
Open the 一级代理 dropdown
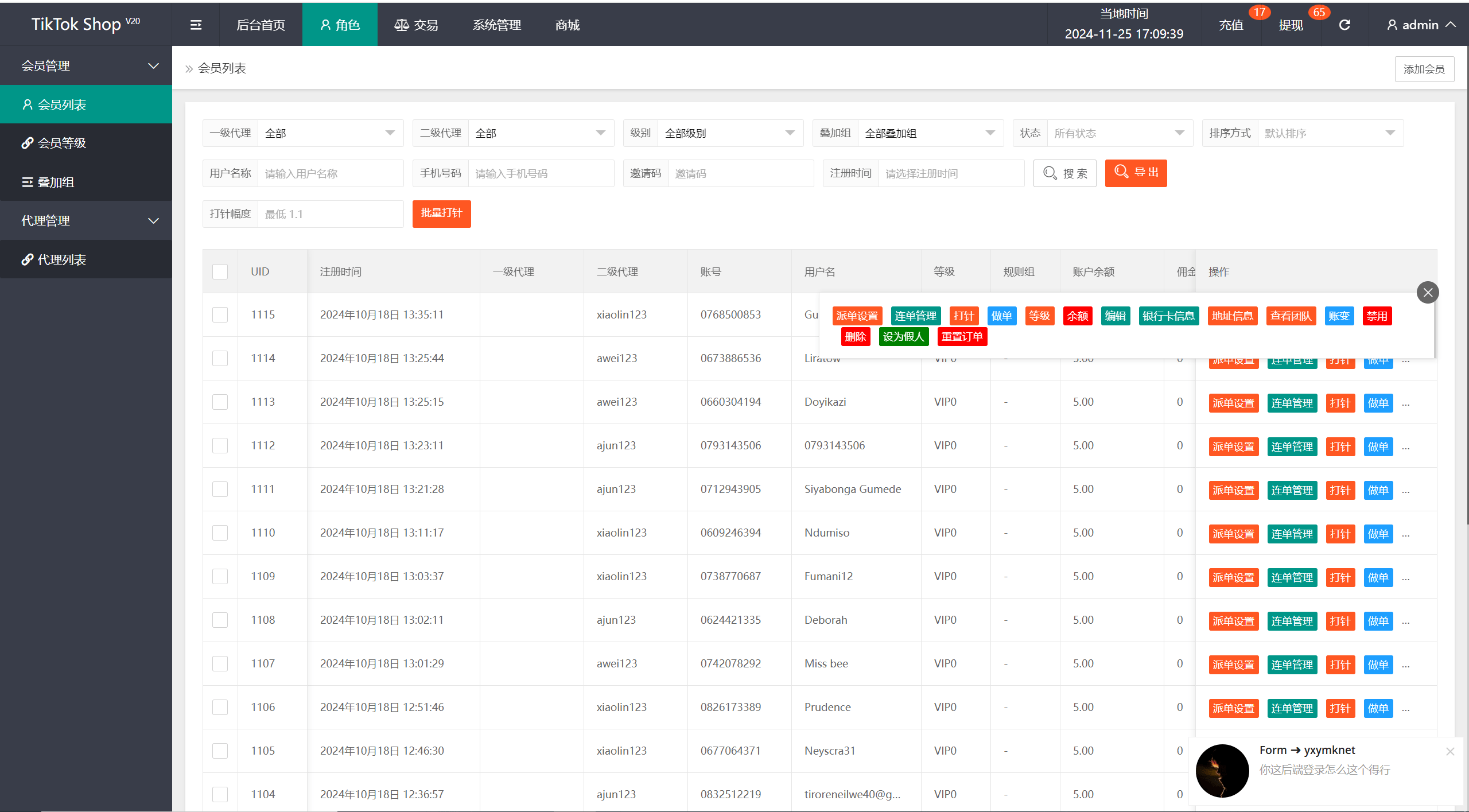330,133
